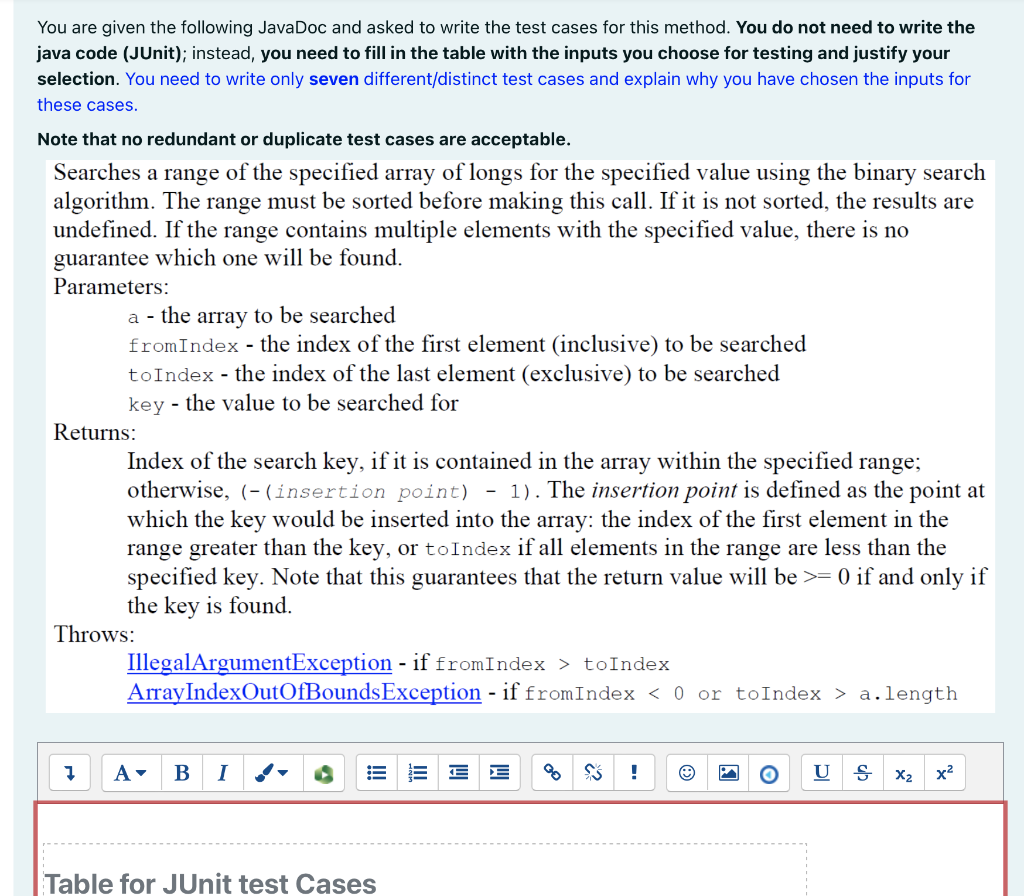Toggle strikethrough formatting
This screenshot has height=896, width=1024.
862,773
